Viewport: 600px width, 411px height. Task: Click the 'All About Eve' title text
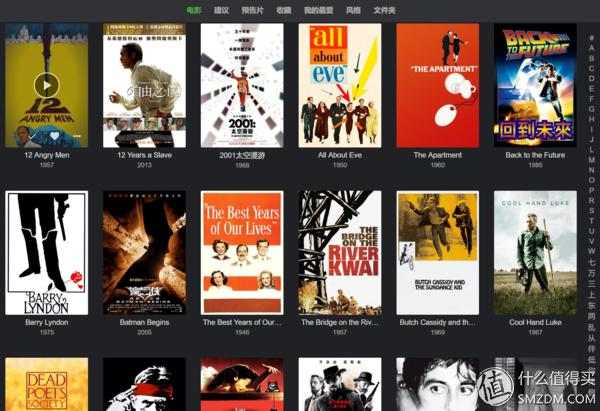pyautogui.click(x=340, y=155)
